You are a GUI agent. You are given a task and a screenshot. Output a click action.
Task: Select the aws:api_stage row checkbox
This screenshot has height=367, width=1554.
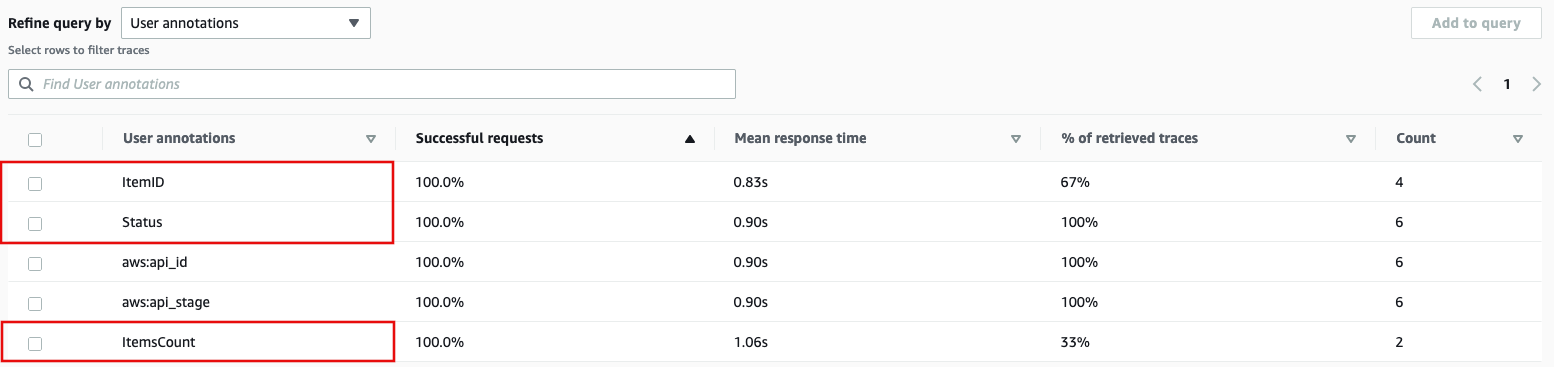click(x=35, y=303)
